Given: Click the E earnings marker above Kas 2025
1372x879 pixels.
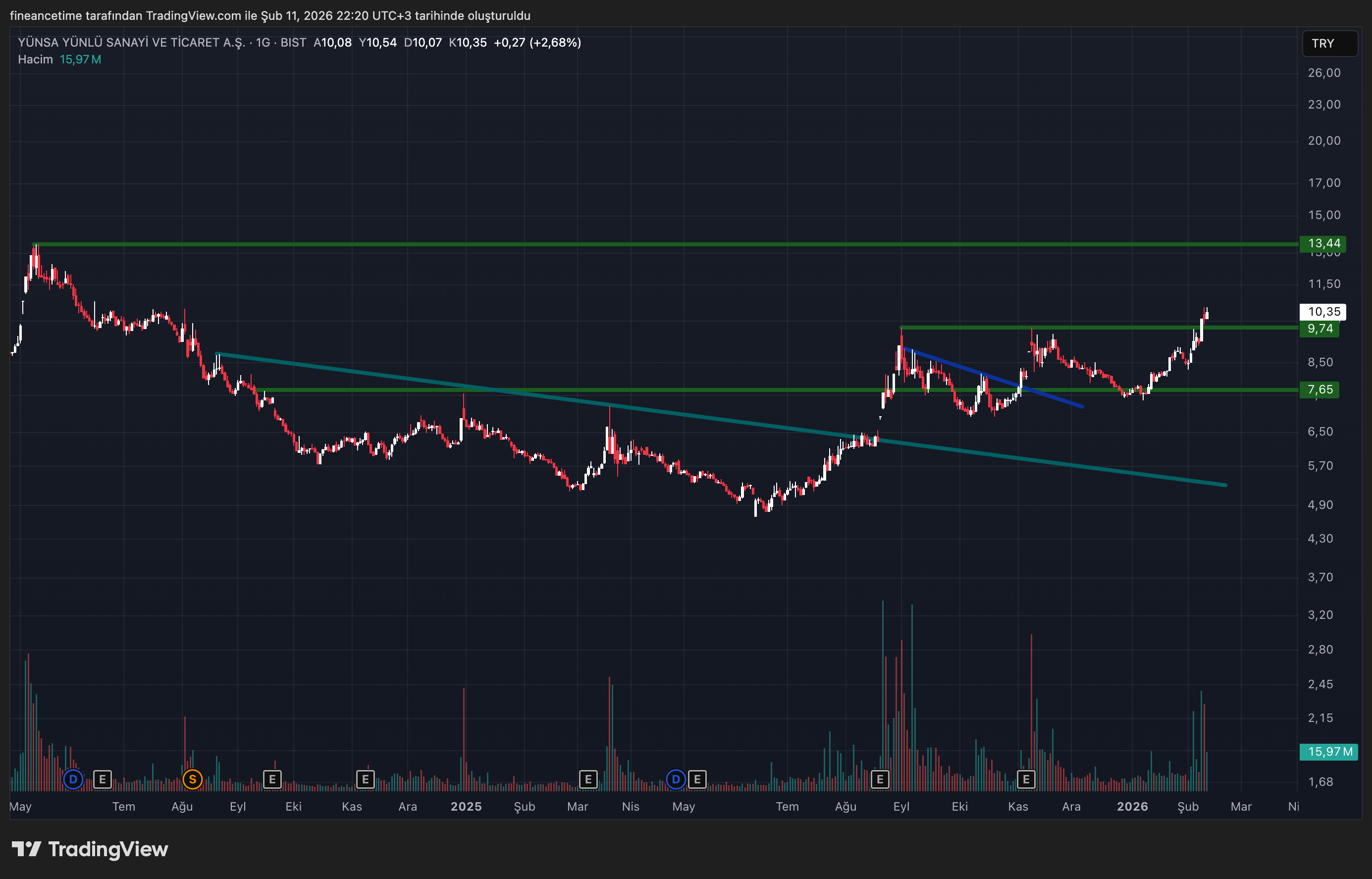Looking at the screenshot, I should (x=1026, y=779).
